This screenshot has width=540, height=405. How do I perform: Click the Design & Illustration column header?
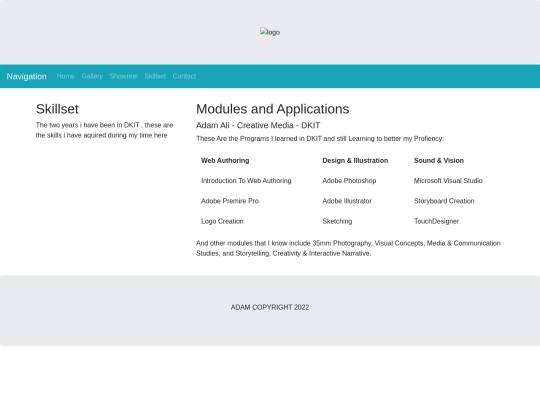coord(355,160)
